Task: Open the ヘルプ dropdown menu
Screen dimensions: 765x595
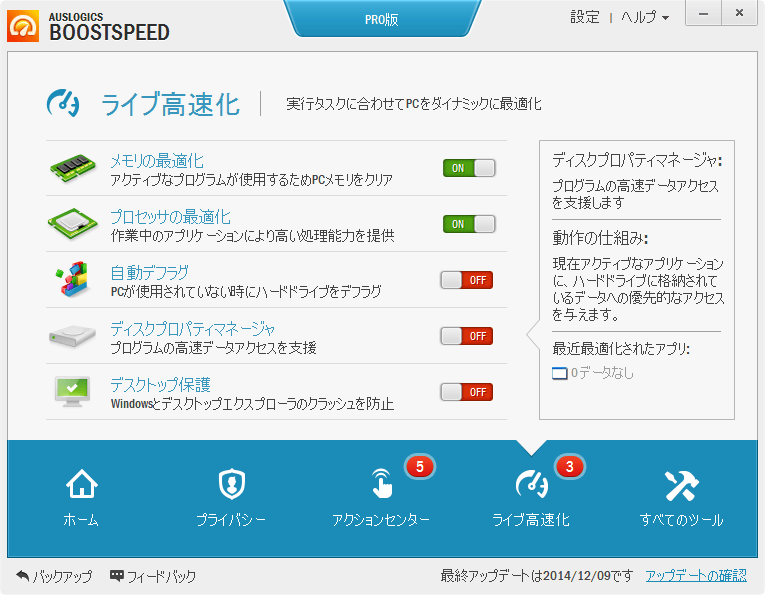Action: [644, 18]
